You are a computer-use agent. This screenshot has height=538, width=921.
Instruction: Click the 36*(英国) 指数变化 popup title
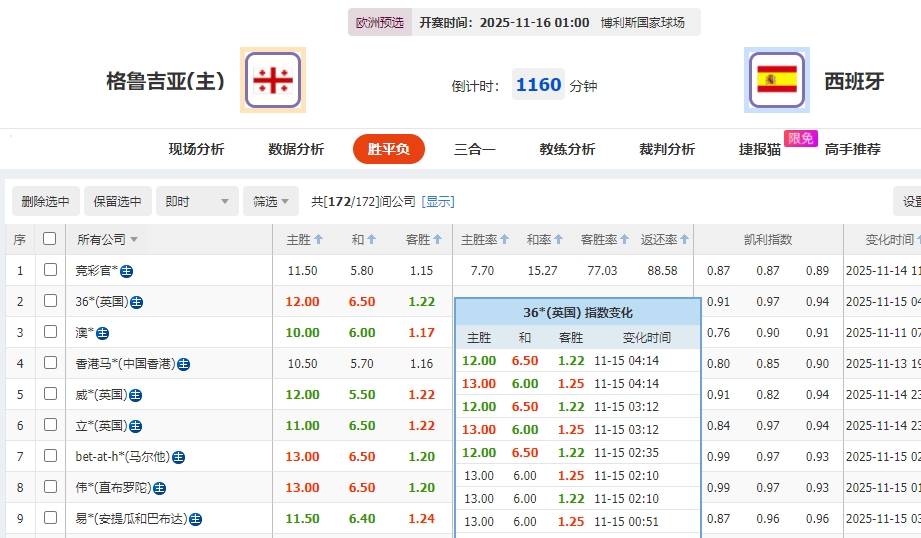(x=578, y=313)
